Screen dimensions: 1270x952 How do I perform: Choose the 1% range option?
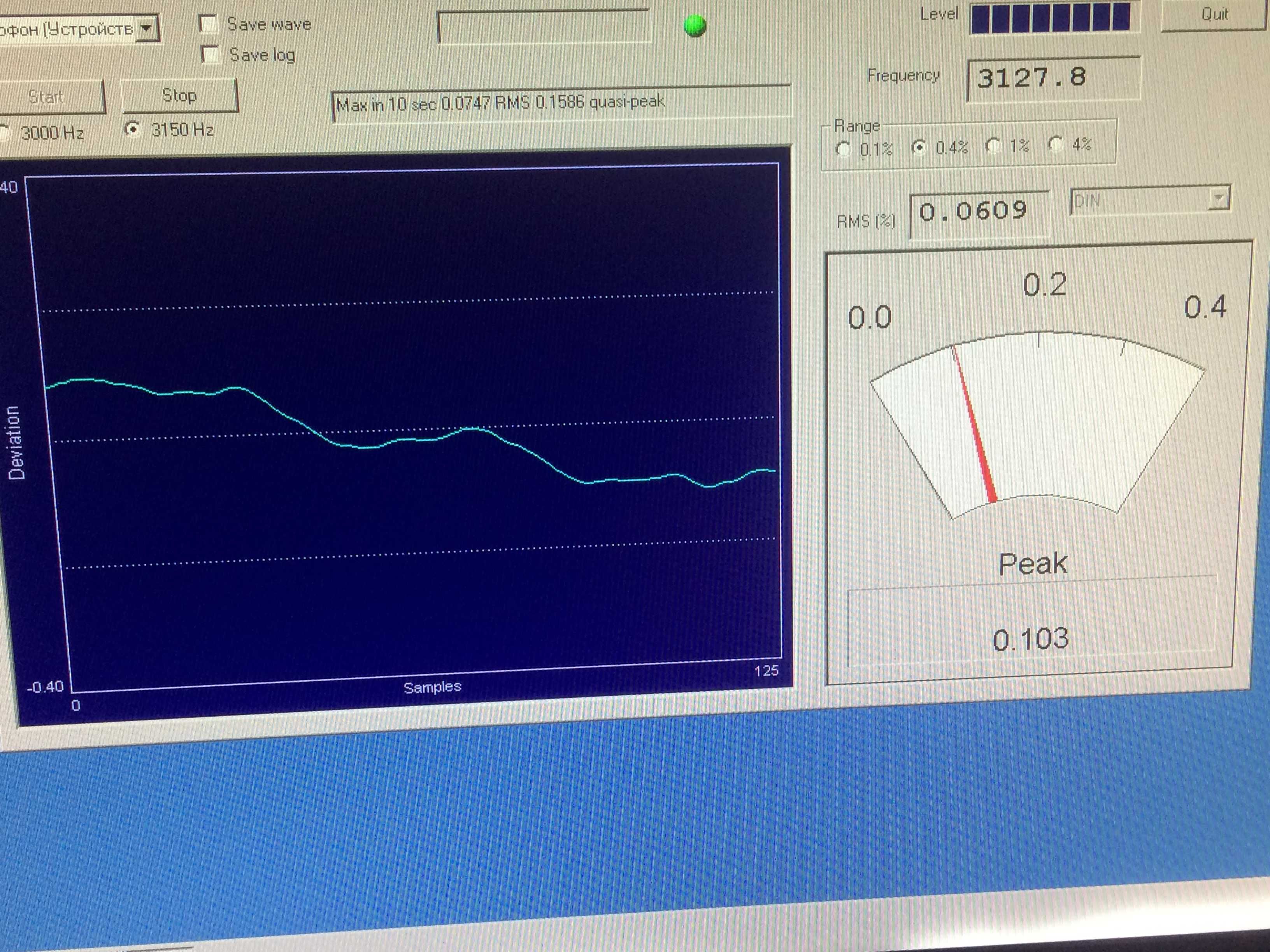[x=993, y=146]
